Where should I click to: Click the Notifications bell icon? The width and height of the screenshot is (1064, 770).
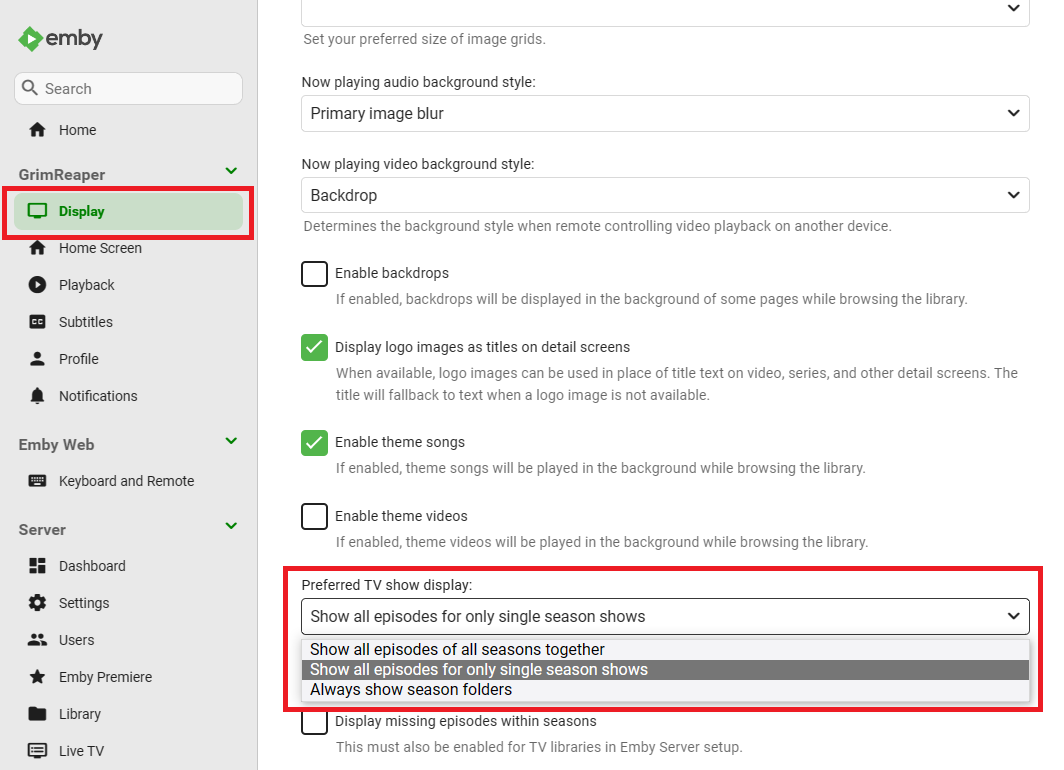coord(38,396)
